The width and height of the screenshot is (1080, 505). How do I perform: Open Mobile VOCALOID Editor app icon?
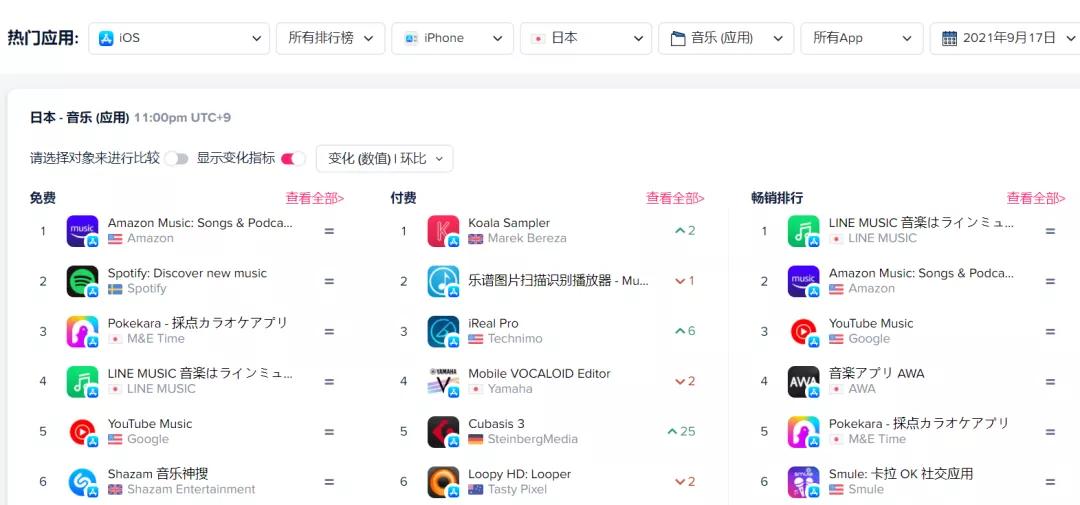click(x=443, y=382)
